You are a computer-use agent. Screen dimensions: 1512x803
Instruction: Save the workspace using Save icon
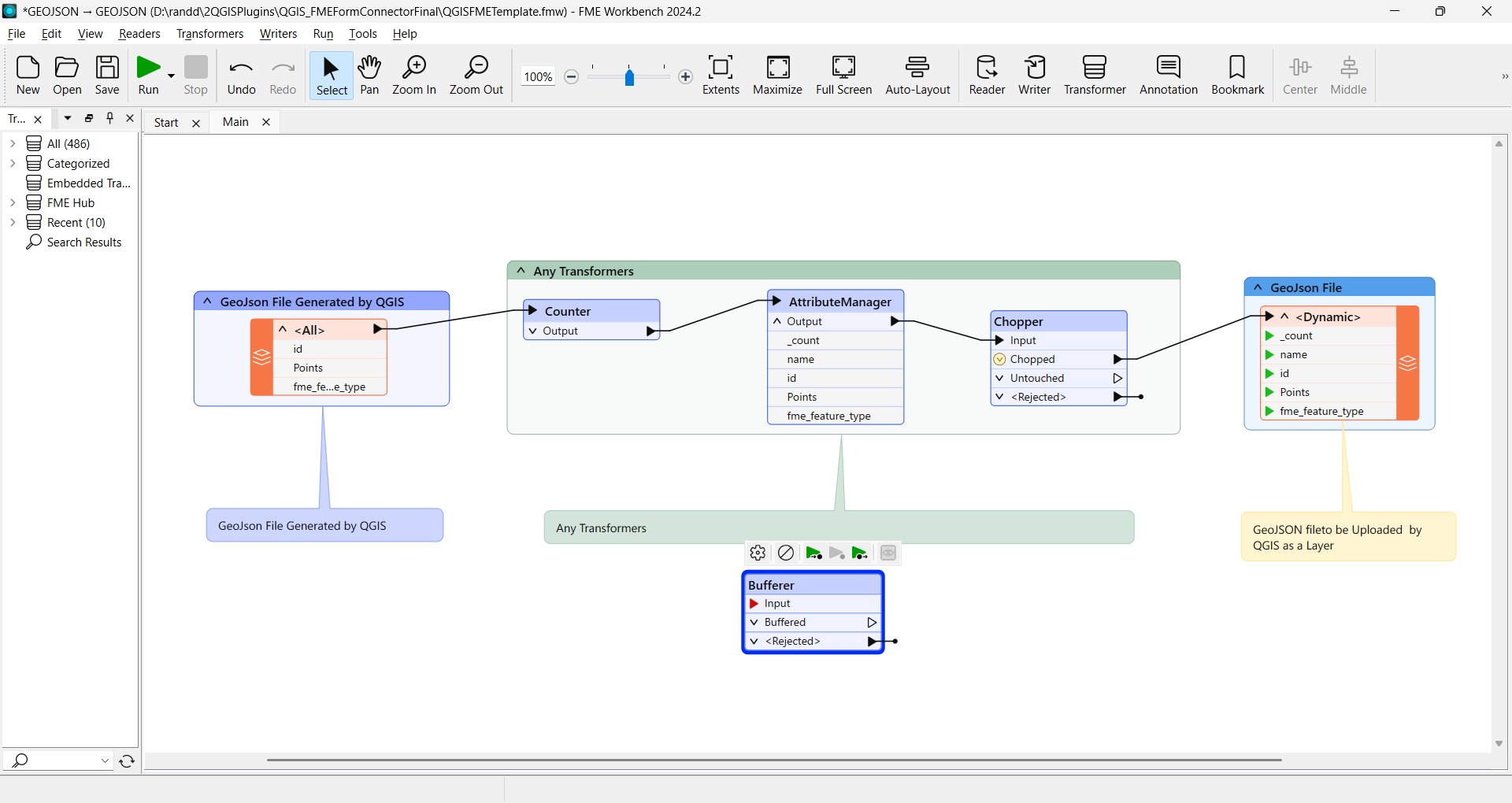(107, 76)
